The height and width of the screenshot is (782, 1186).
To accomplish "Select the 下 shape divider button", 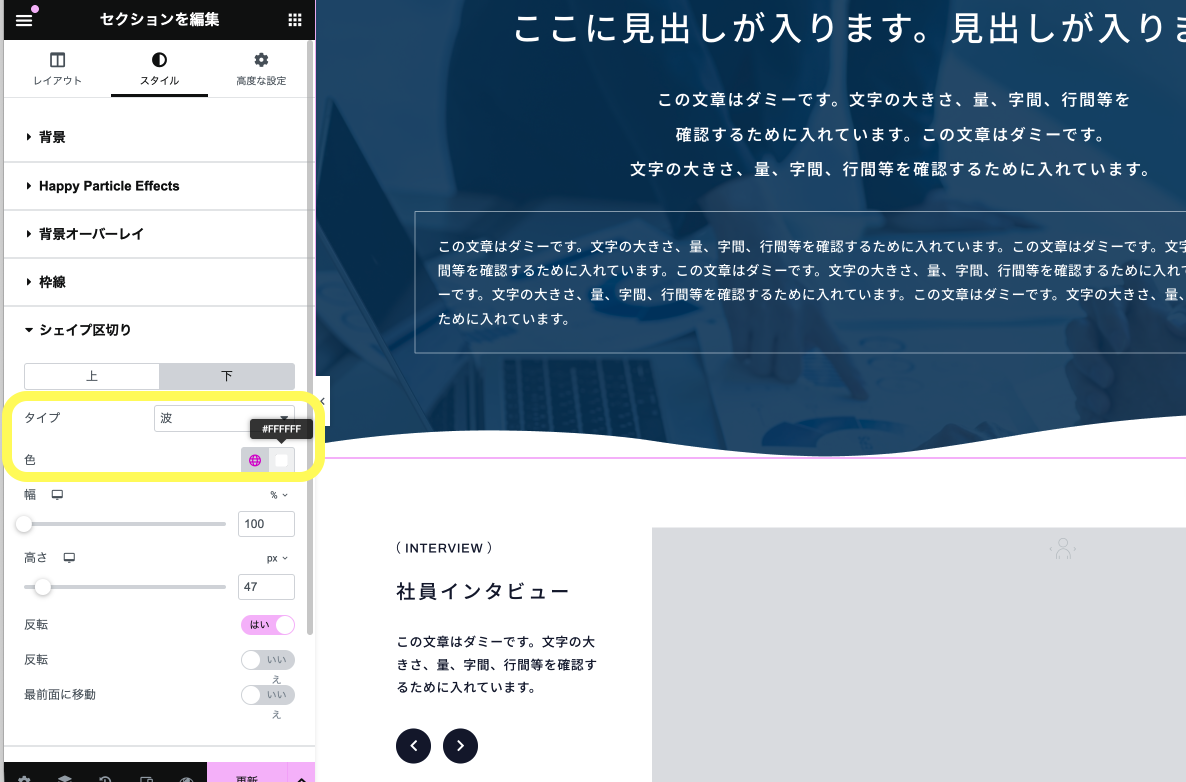I will coord(227,376).
